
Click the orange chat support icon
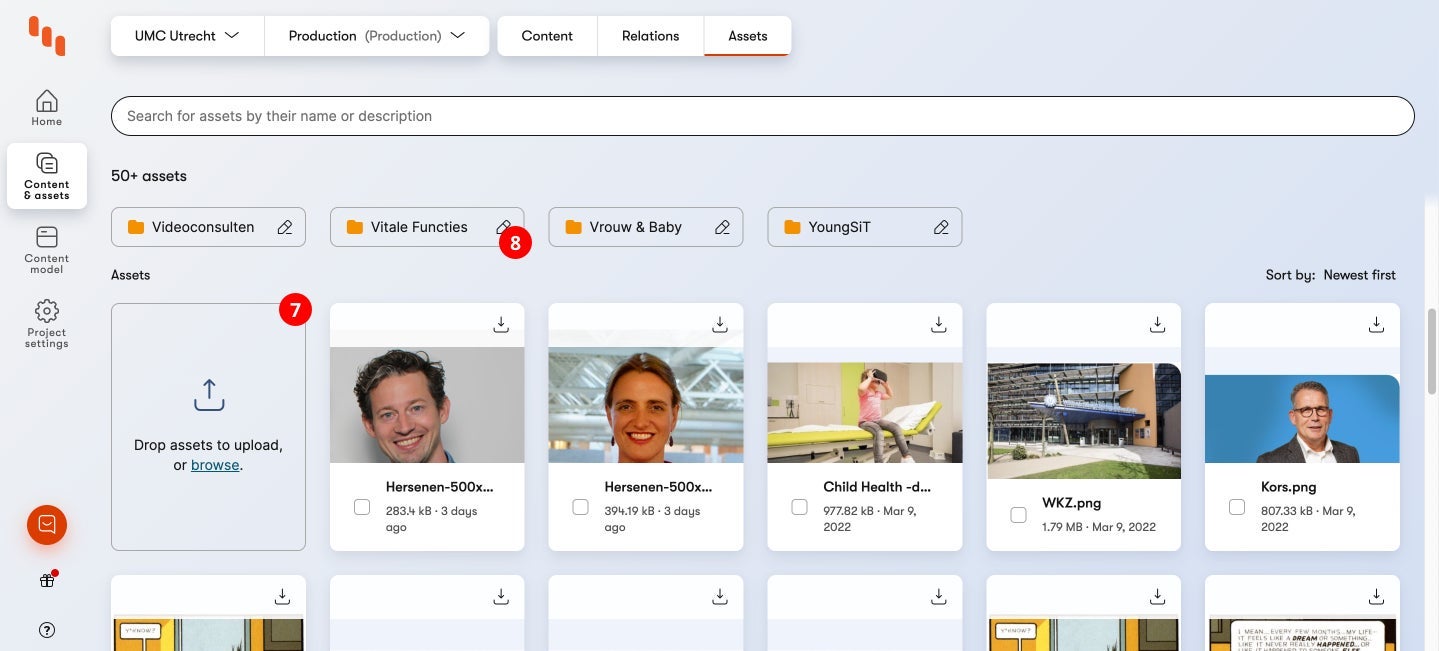(47, 525)
